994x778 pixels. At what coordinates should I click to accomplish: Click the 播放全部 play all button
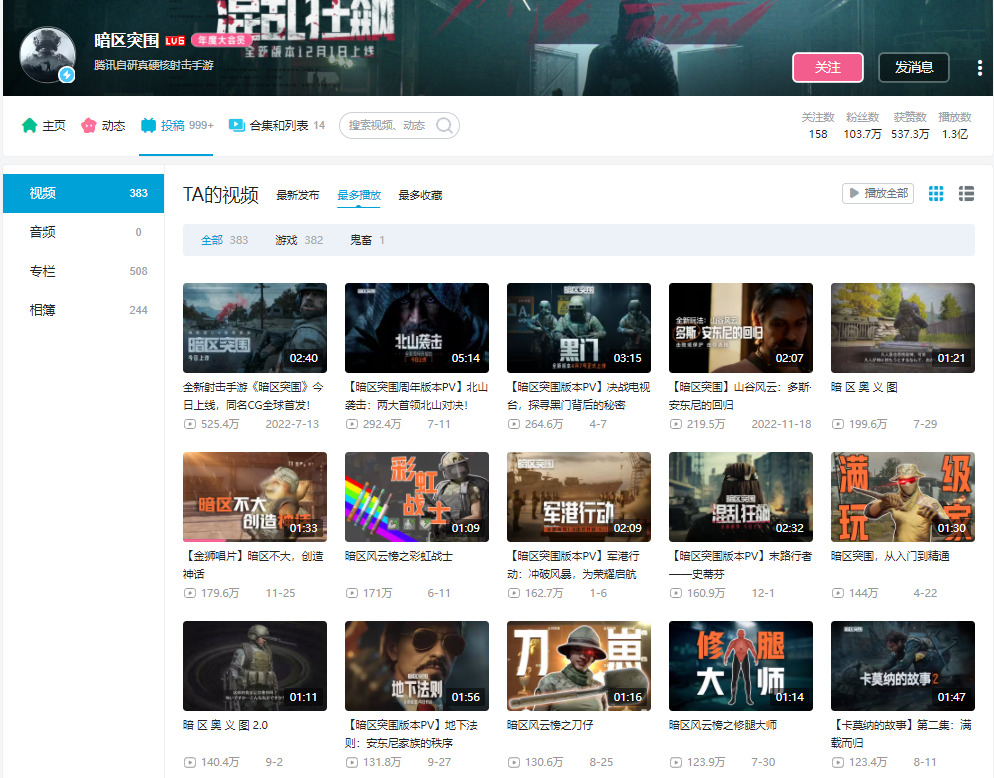point(878,193)
